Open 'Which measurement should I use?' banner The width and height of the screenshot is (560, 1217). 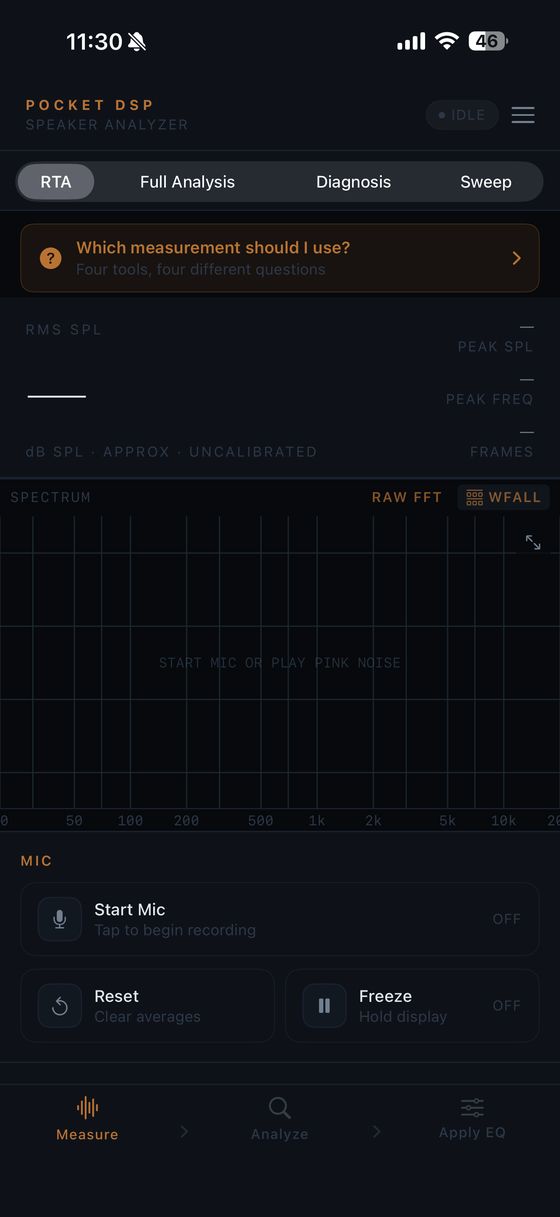280,258
